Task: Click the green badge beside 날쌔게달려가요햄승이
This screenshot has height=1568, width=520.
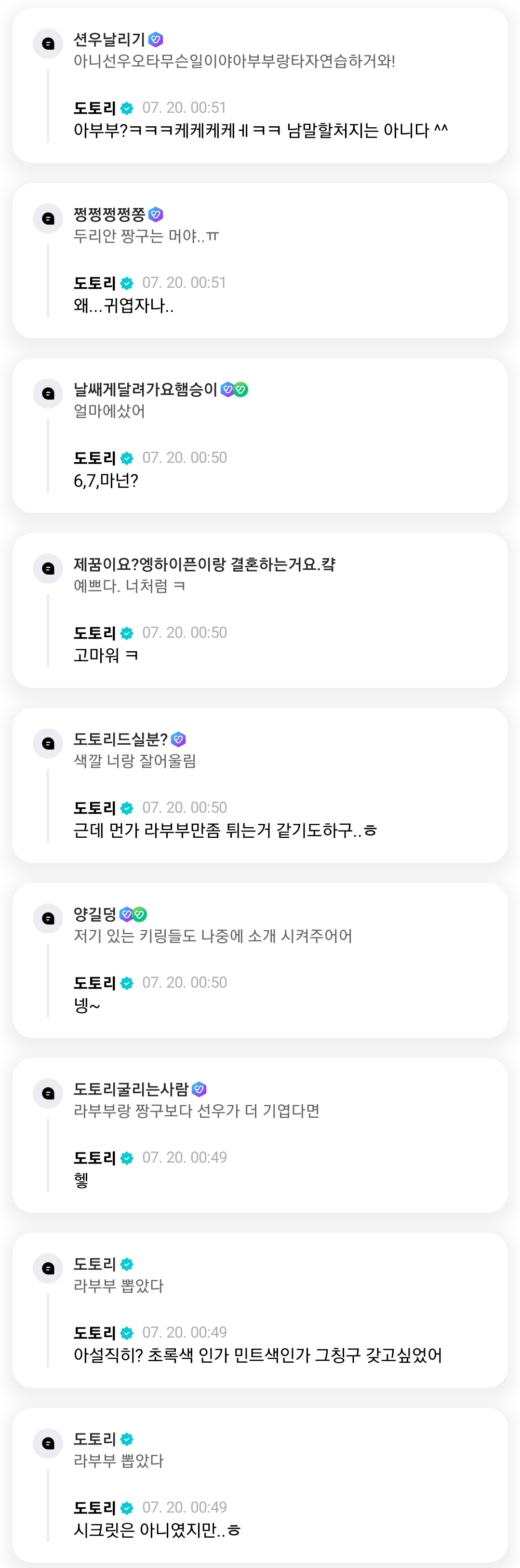Action: point(242,389)
